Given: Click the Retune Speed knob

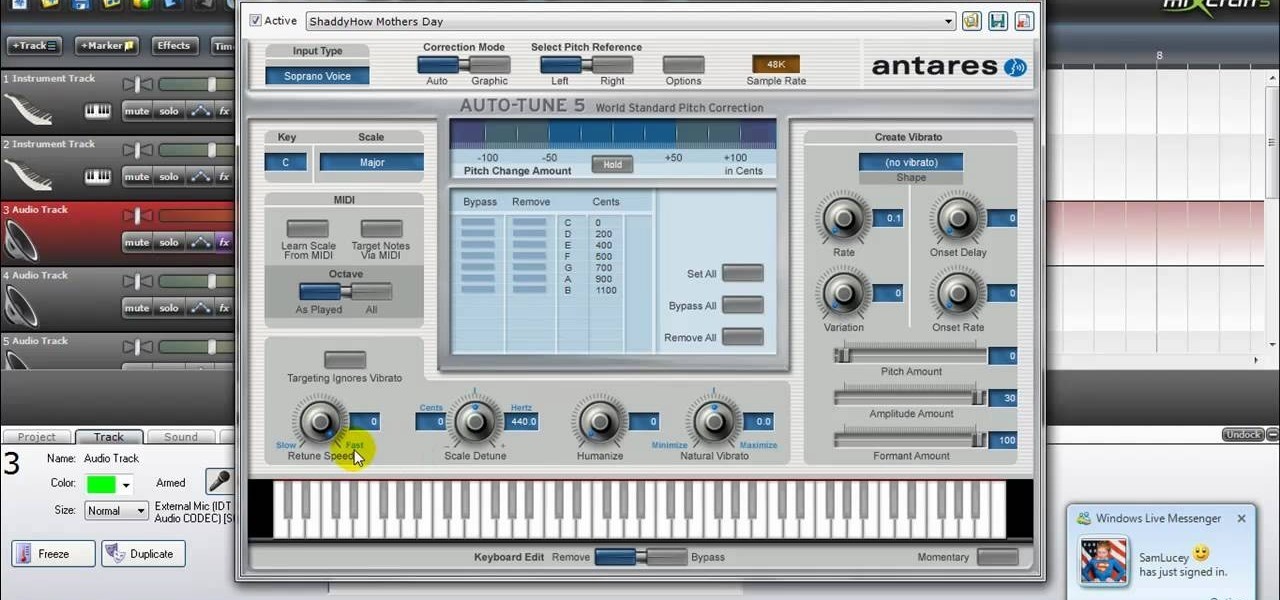Looking at the screenshot, I should [x=319, y=421].
